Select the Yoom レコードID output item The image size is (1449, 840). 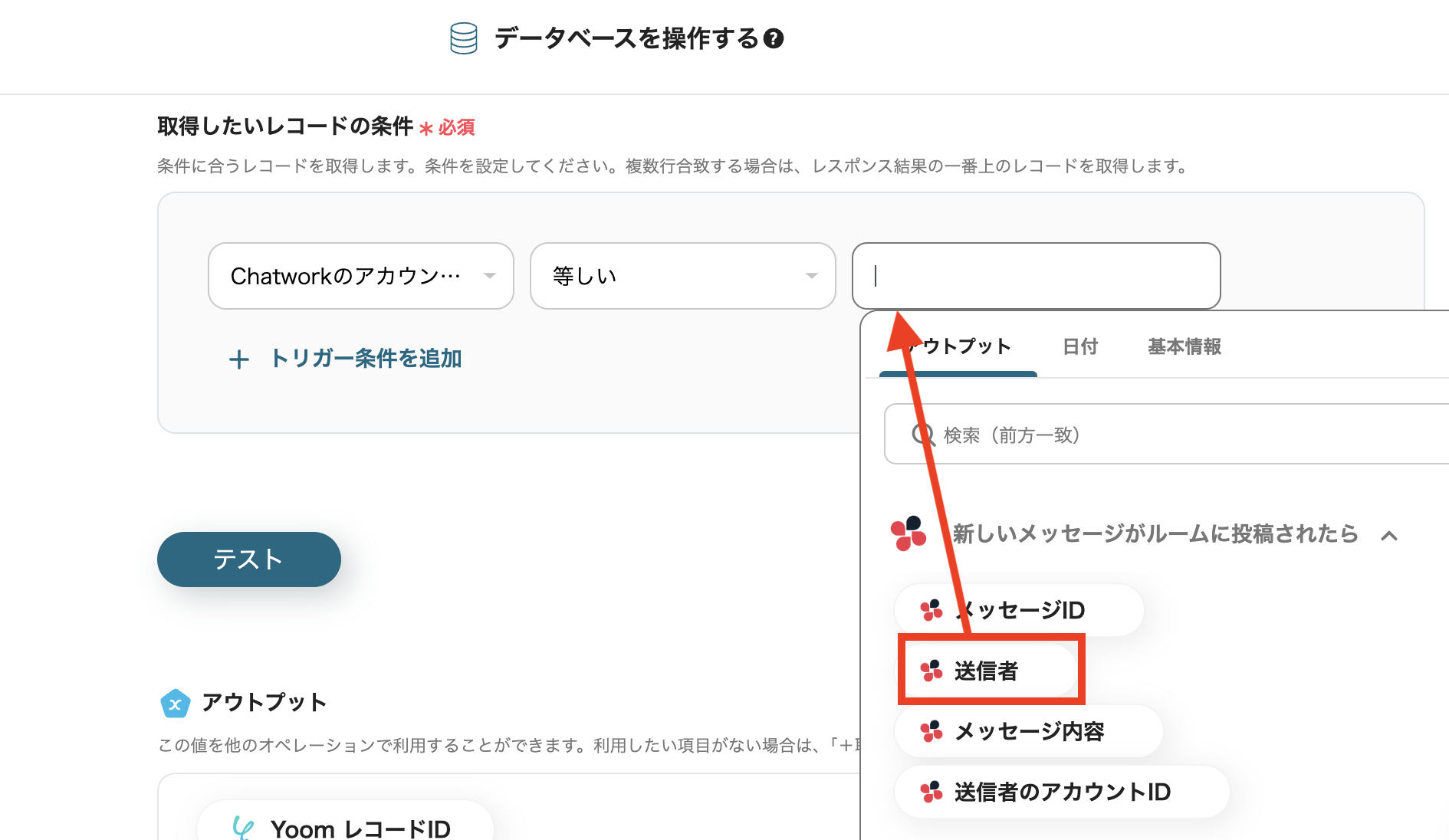(345, 822)
